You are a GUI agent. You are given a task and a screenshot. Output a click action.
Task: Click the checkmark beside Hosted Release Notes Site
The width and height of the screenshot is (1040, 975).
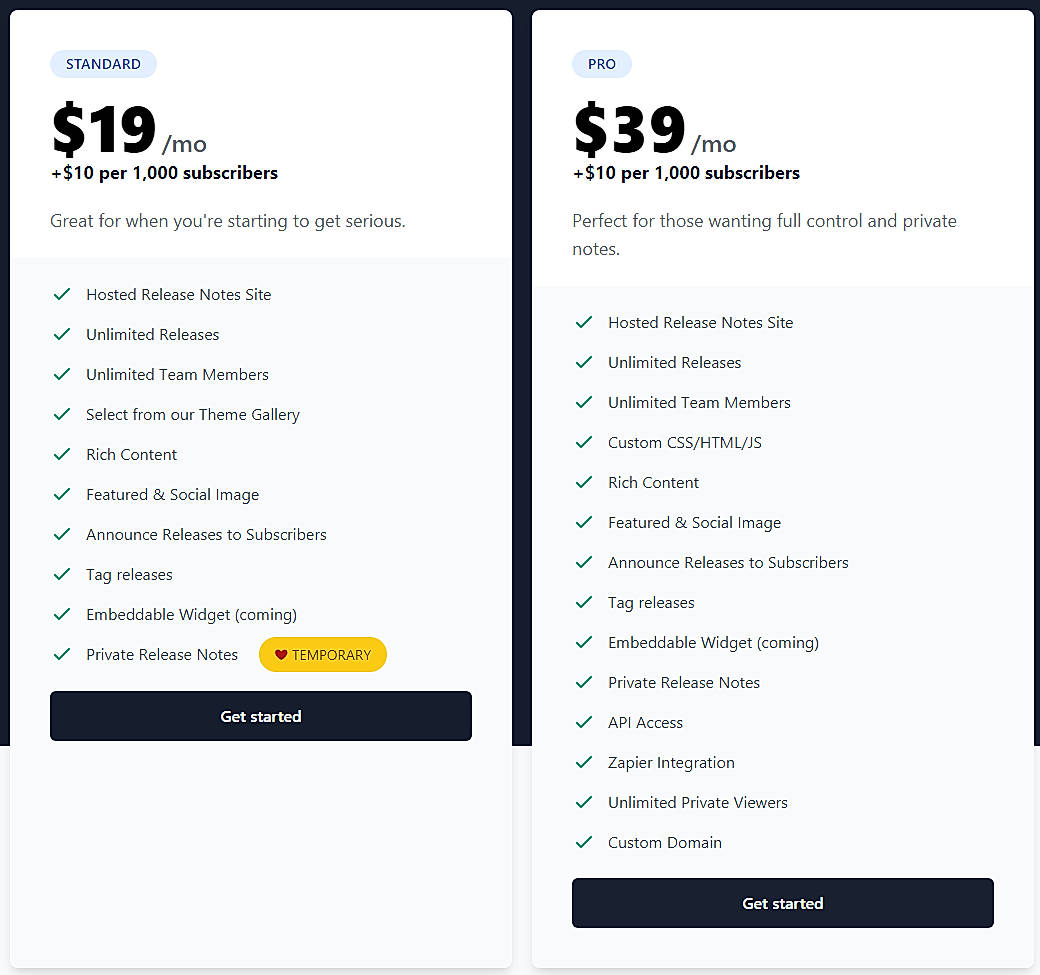coord(62,294)
